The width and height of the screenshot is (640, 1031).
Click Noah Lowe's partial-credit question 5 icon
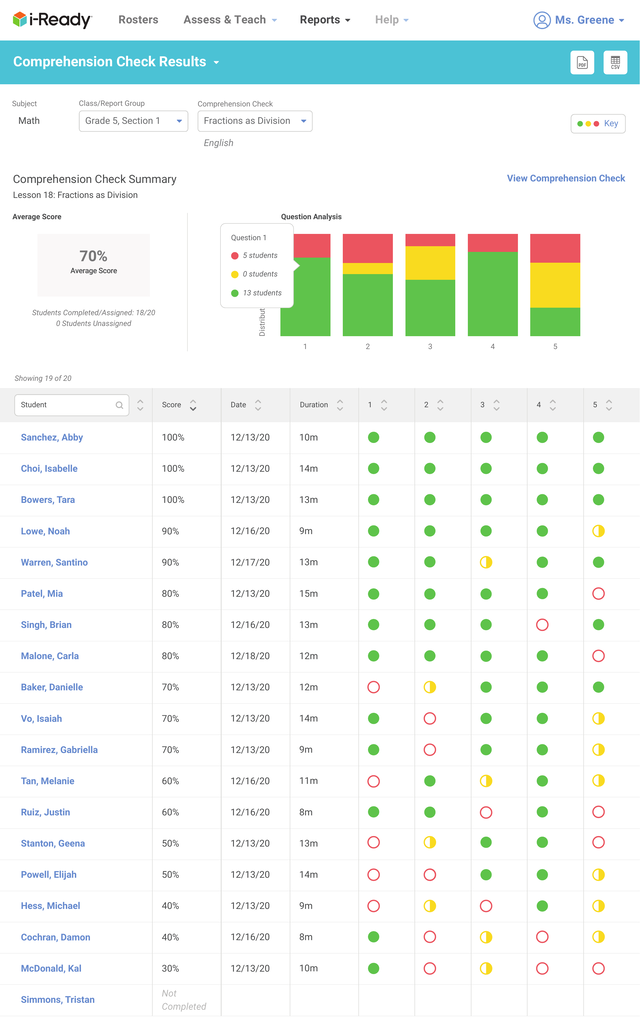pyautogui.click(x=599, y=531)
